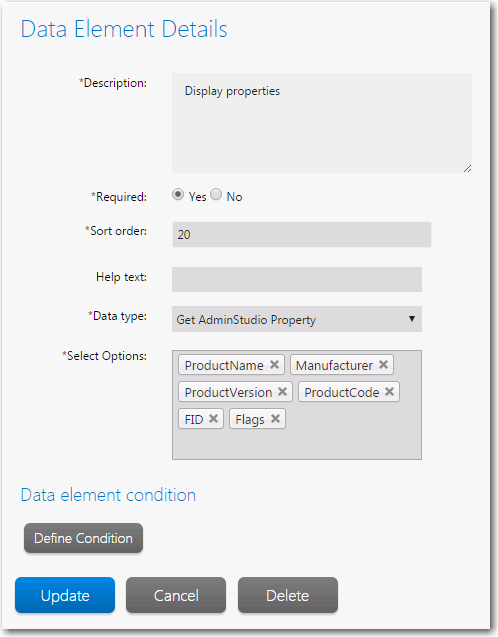
Task: Remove the Manufacturer tag
Action: point(383,364)
